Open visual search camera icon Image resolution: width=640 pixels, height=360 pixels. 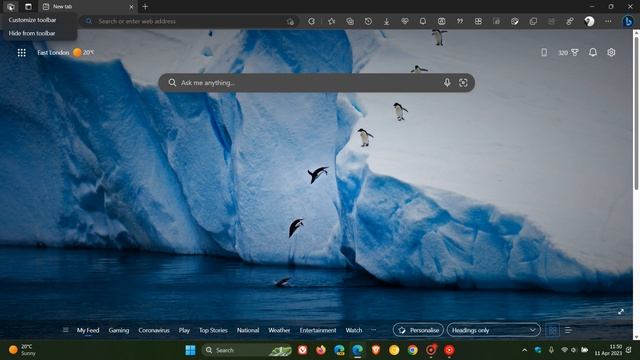point(463,83)
